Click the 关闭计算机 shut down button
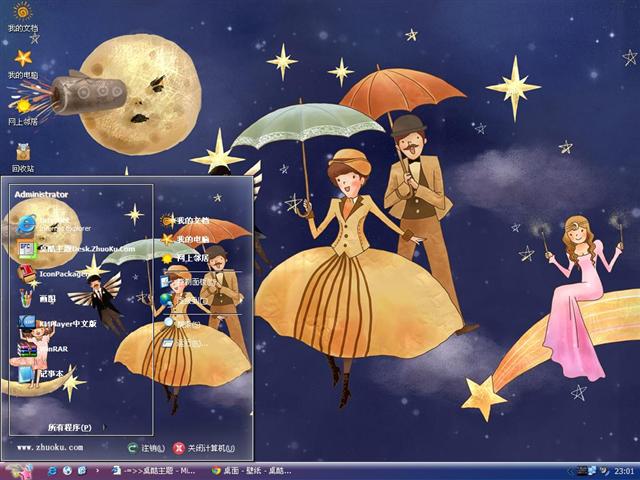The image size is (640, 480). coord(204,448)
